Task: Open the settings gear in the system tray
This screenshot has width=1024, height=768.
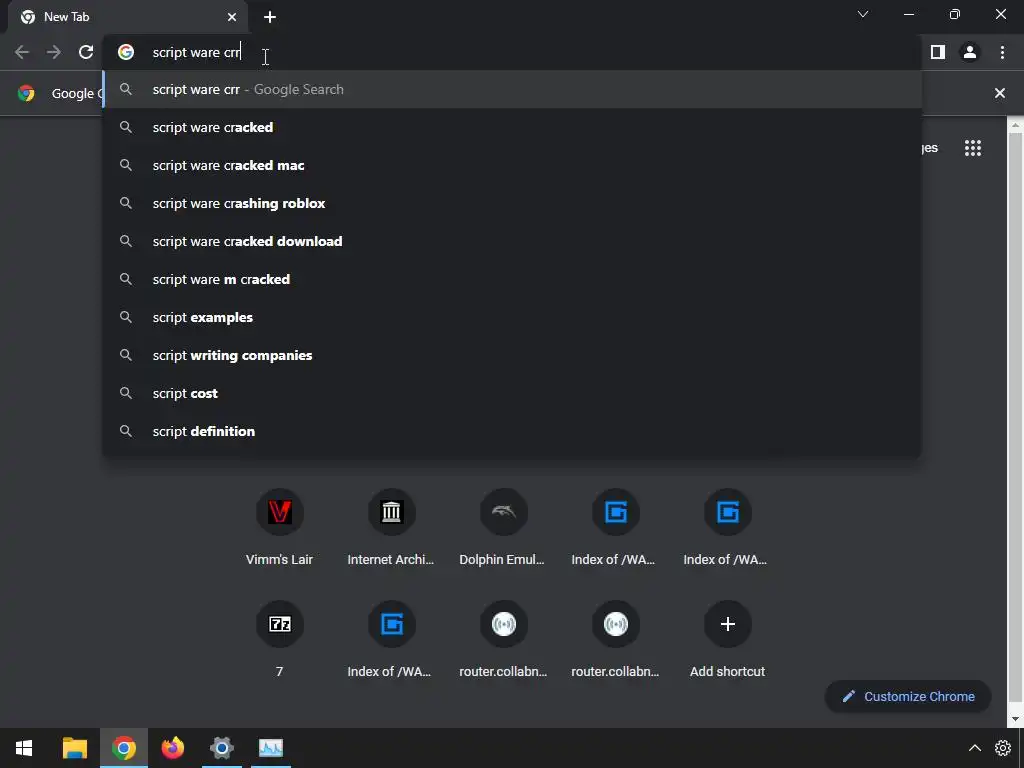Action: [1002, 748]
